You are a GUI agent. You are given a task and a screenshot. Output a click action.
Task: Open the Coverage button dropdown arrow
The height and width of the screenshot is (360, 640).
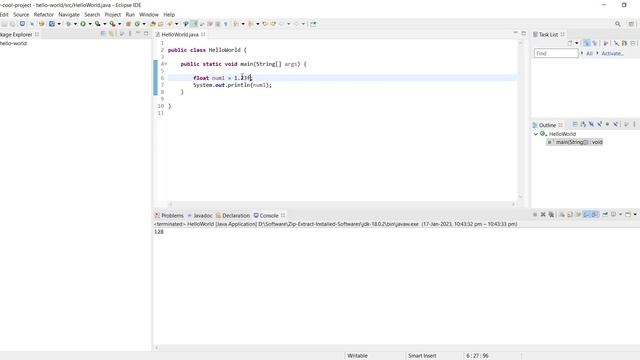(104, 24)
